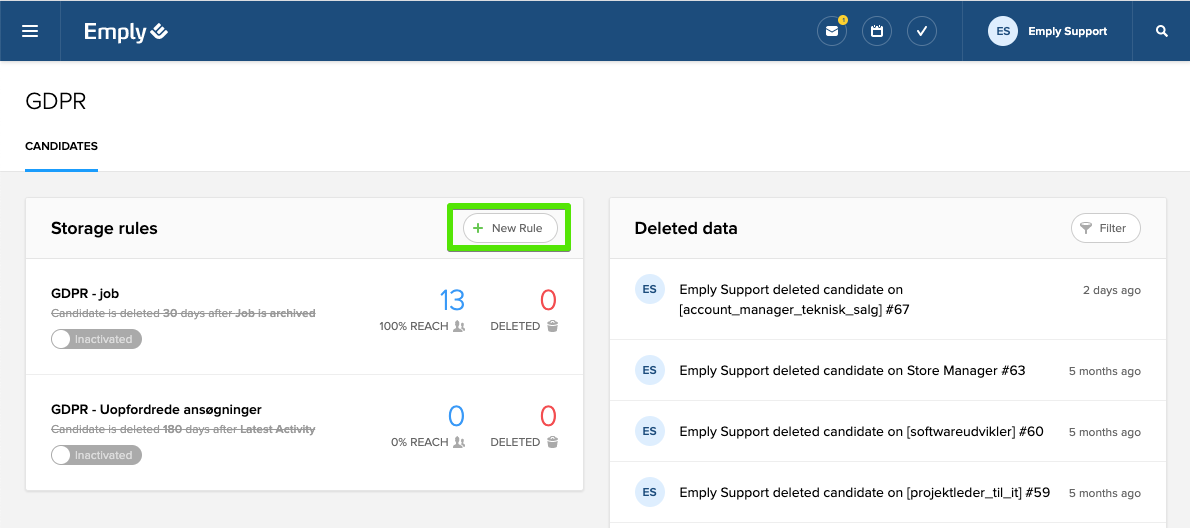The width and height of the screenshot is (1190, 528).
Task: Select deleted candidate Store Manager #63 entry
Action: point(852,371)
